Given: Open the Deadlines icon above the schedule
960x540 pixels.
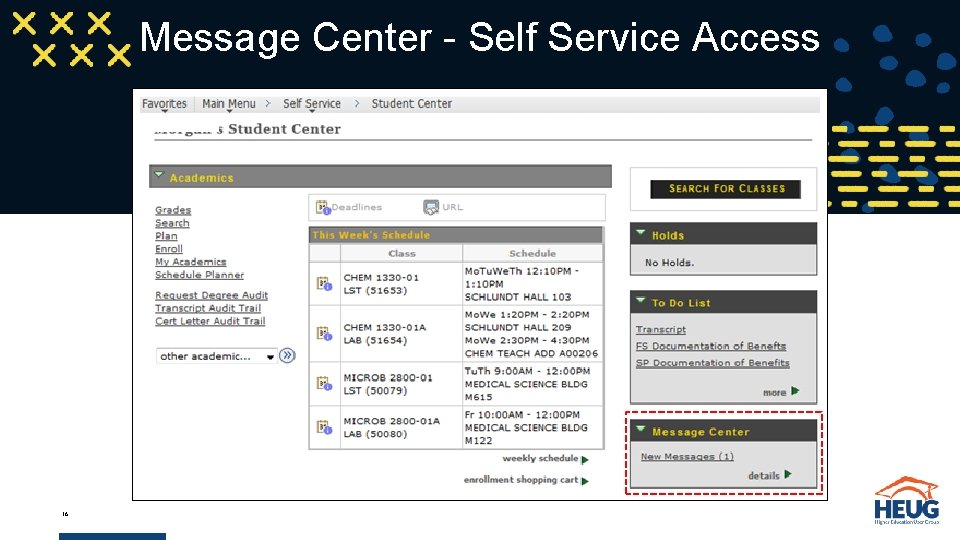Looking at the screenshot, I should point(323,208).
